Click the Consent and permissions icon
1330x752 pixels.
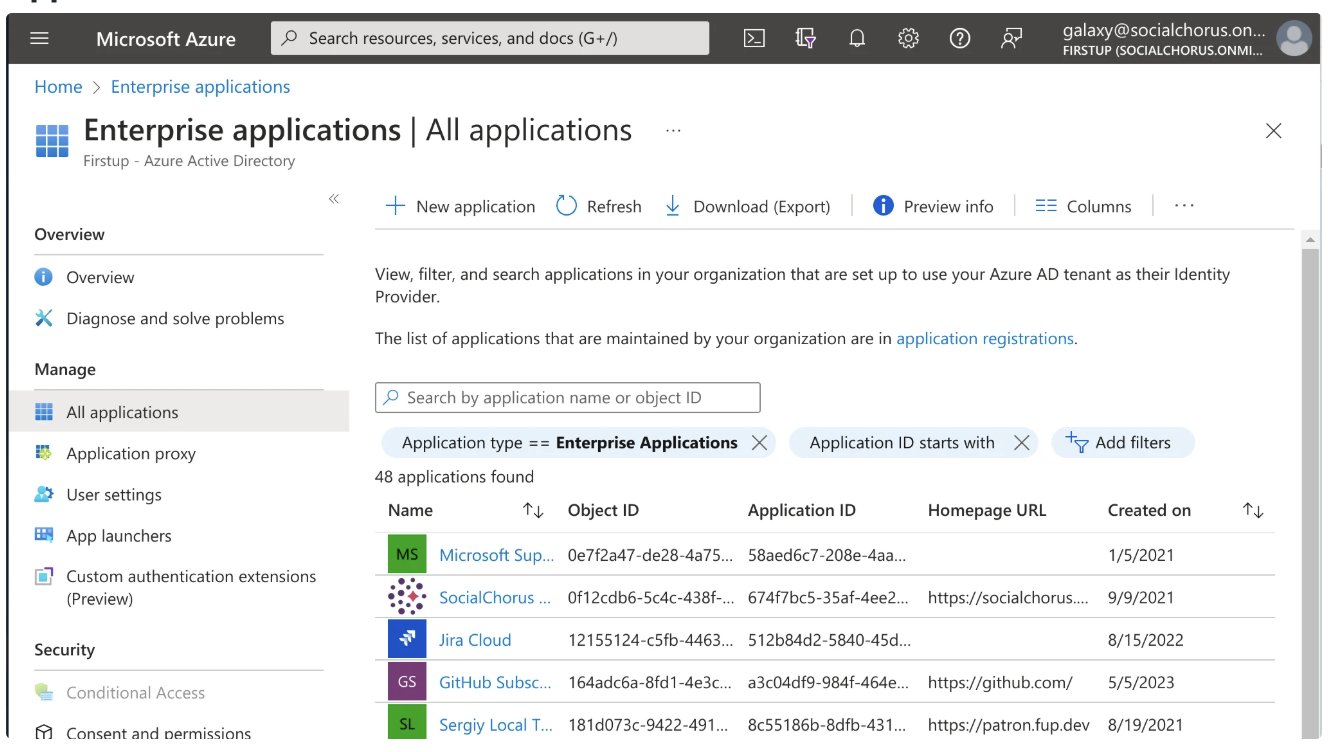[x=43, y=733]
